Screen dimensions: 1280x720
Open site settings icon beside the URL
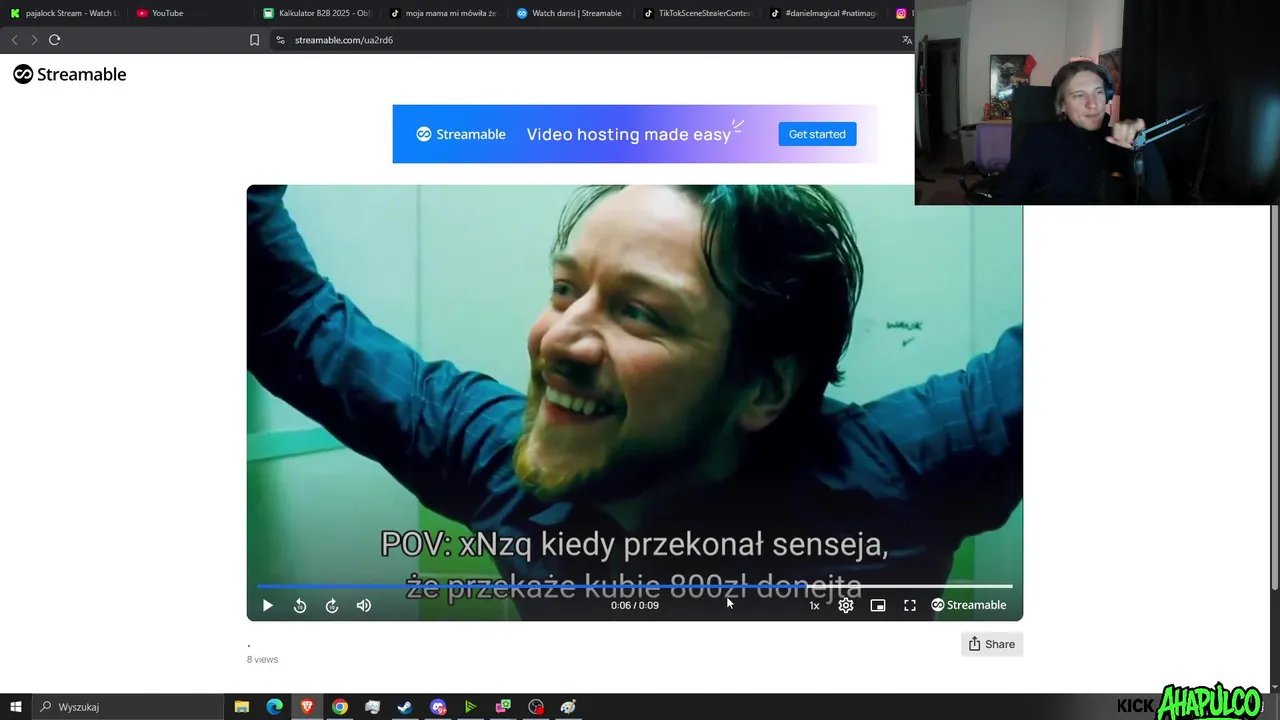pos(280,40)
